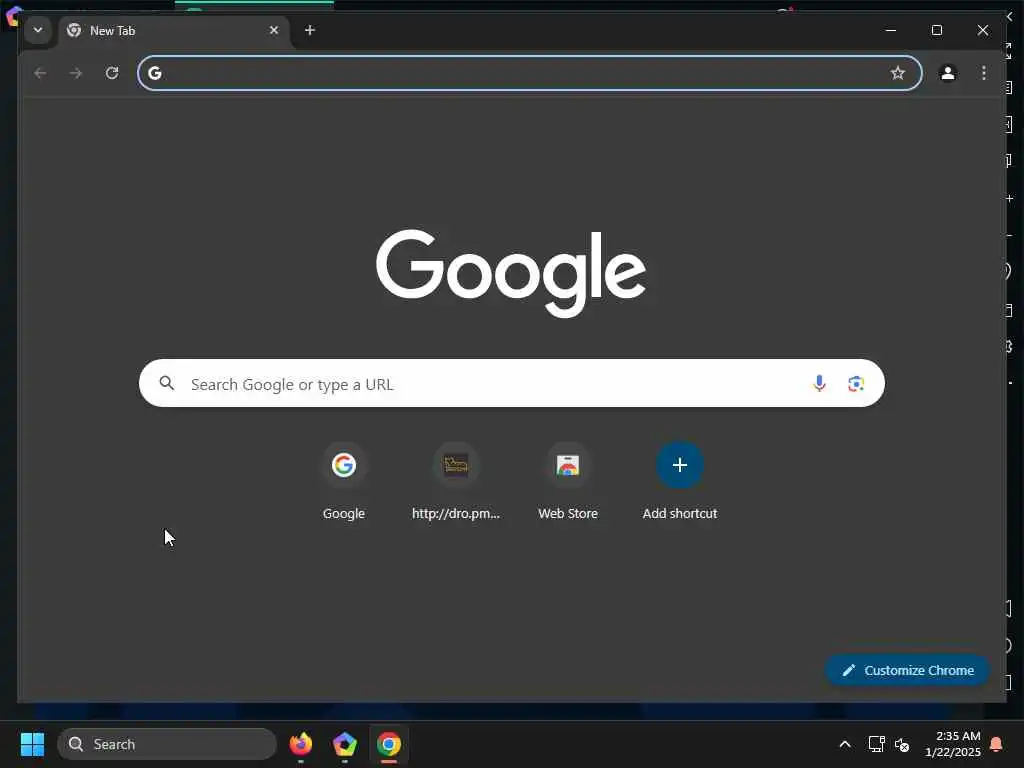
Task: Click the Chrome taskbar icon
Action: coord(389,744)
